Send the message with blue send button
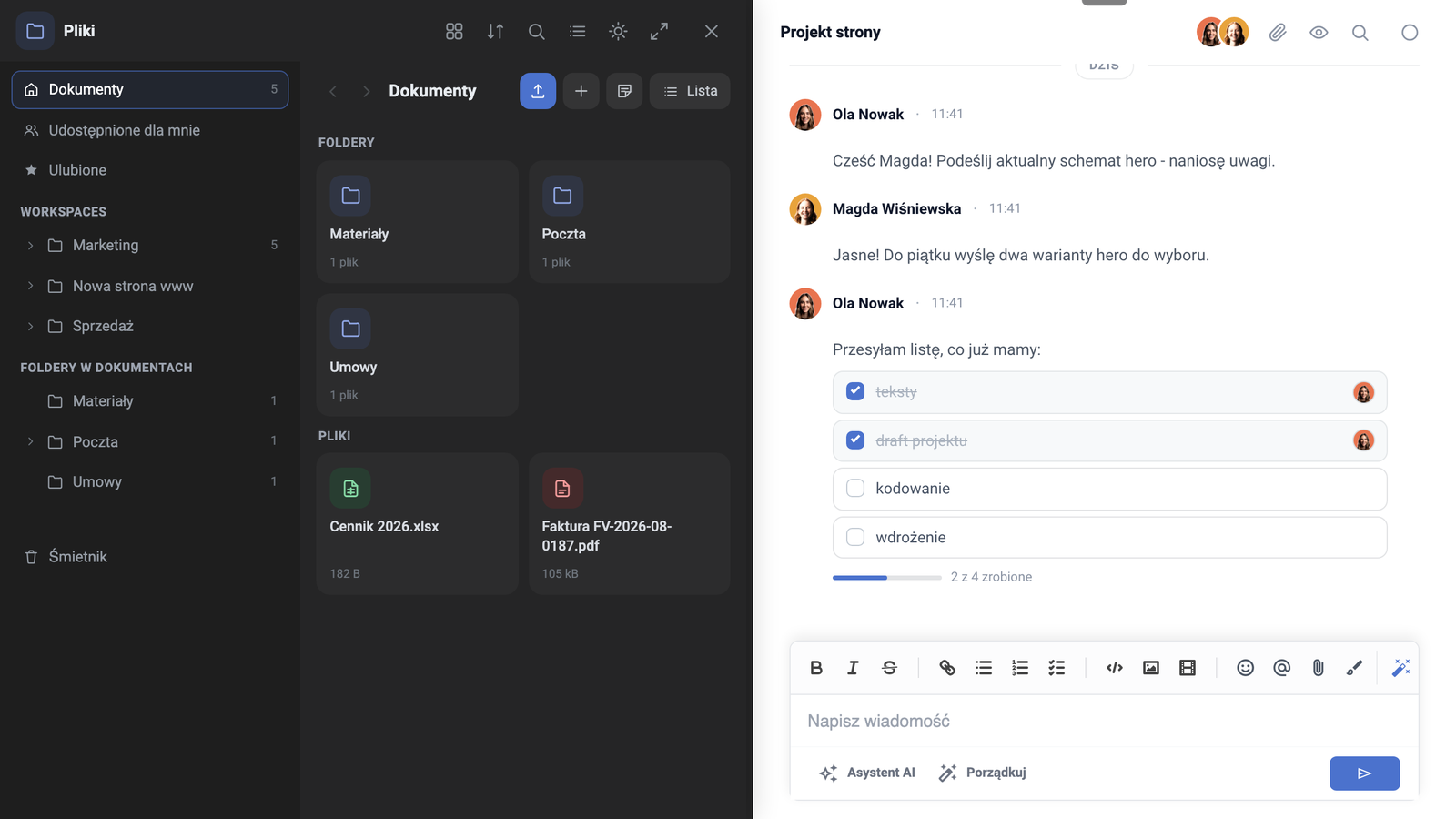 click(1364, 773)
